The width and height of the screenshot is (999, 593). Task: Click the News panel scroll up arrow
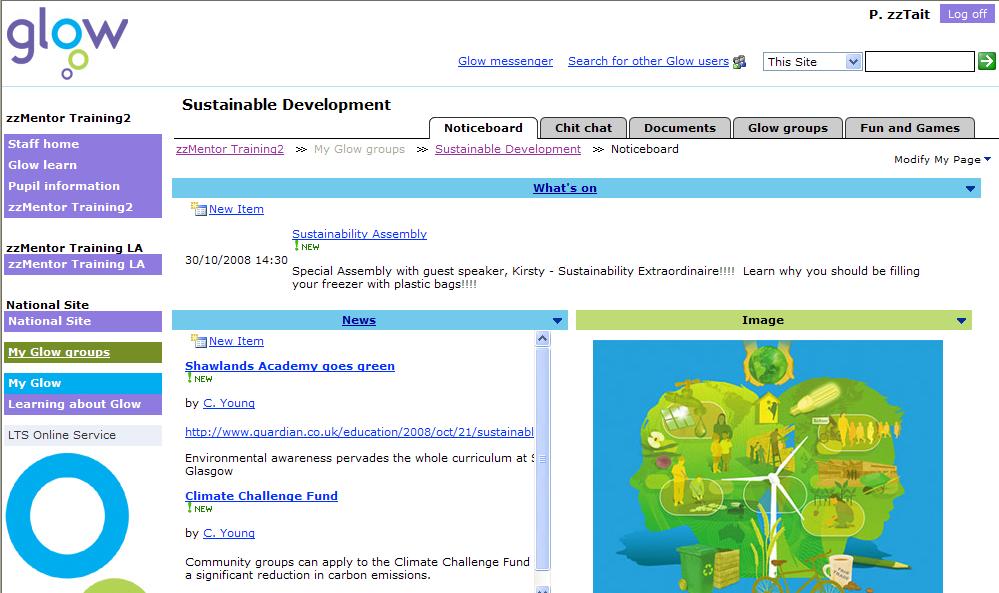click(x=542, y=338)
